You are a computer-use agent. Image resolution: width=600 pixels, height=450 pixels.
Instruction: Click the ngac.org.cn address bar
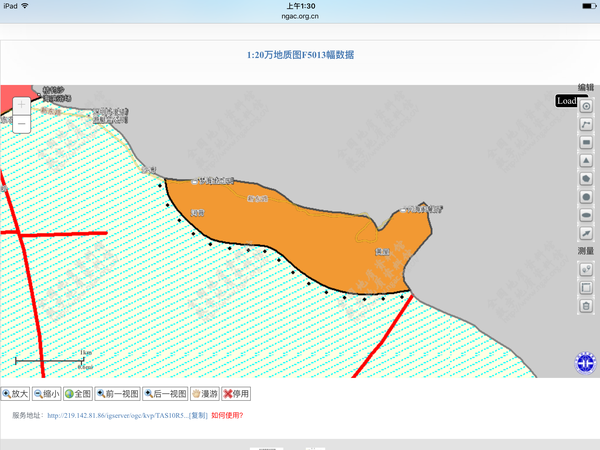300,16
